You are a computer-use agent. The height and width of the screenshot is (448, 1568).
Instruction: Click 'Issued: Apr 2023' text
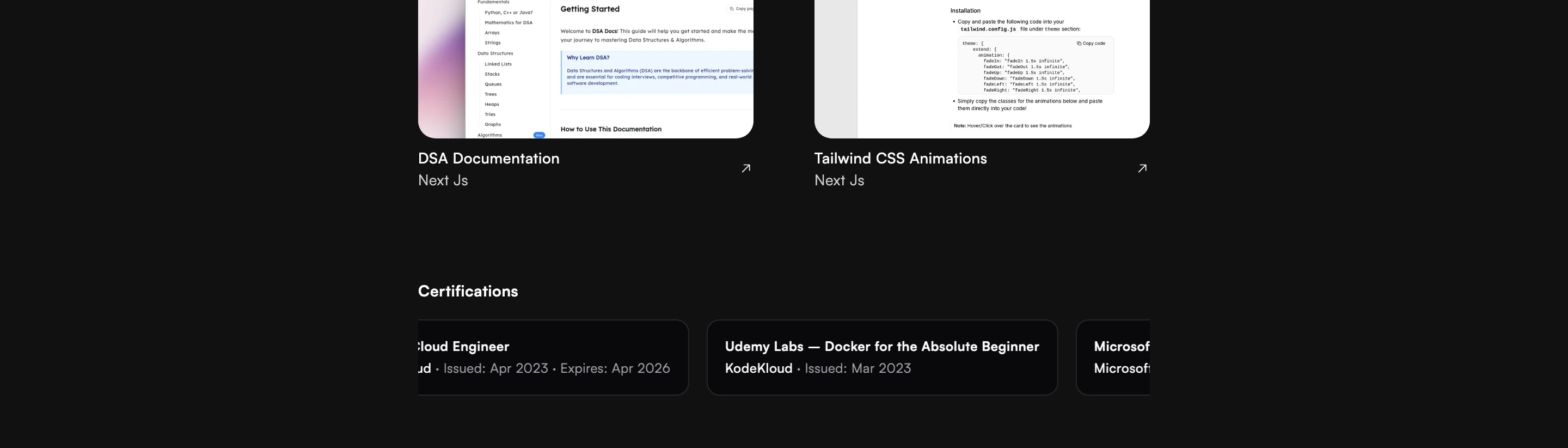coord(495,368)
